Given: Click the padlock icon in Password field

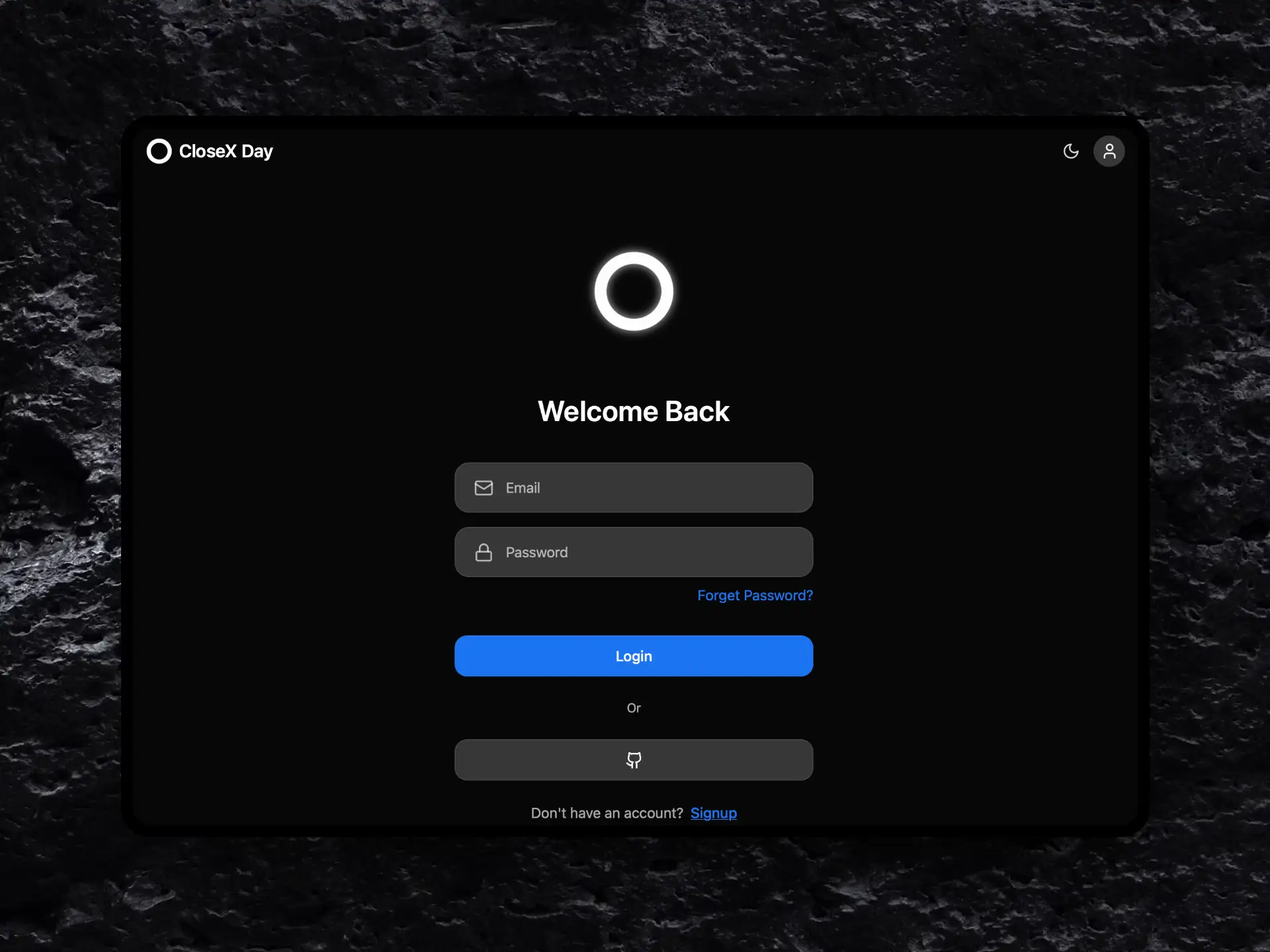Looking at the screenshot, I should [484, 553].
